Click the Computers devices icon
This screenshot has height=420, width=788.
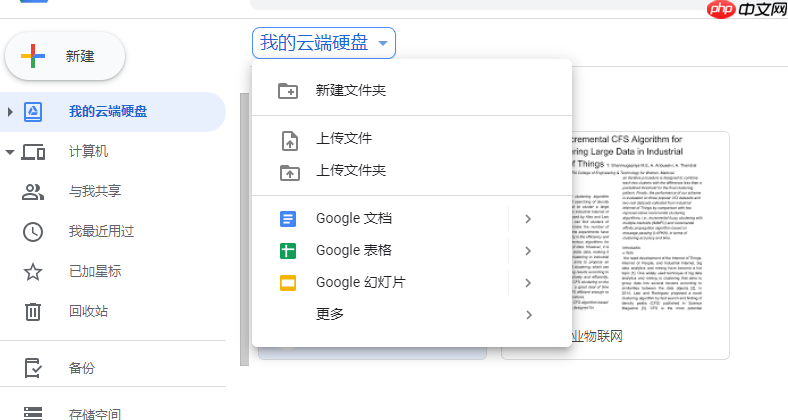(33, 152)
